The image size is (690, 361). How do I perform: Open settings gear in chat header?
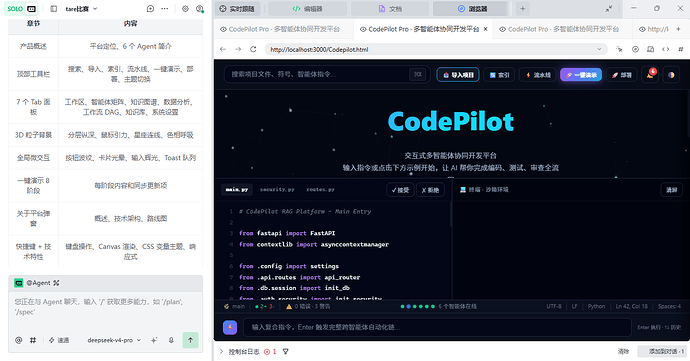[185, 9]
